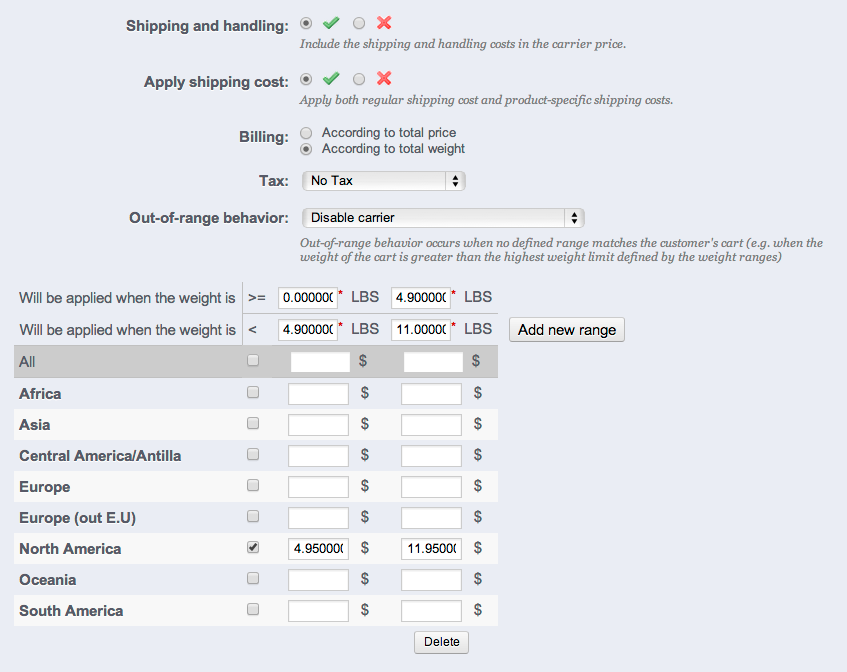
Task: Disable Apply shipping cost via no radio
Action: pos(360,79)
